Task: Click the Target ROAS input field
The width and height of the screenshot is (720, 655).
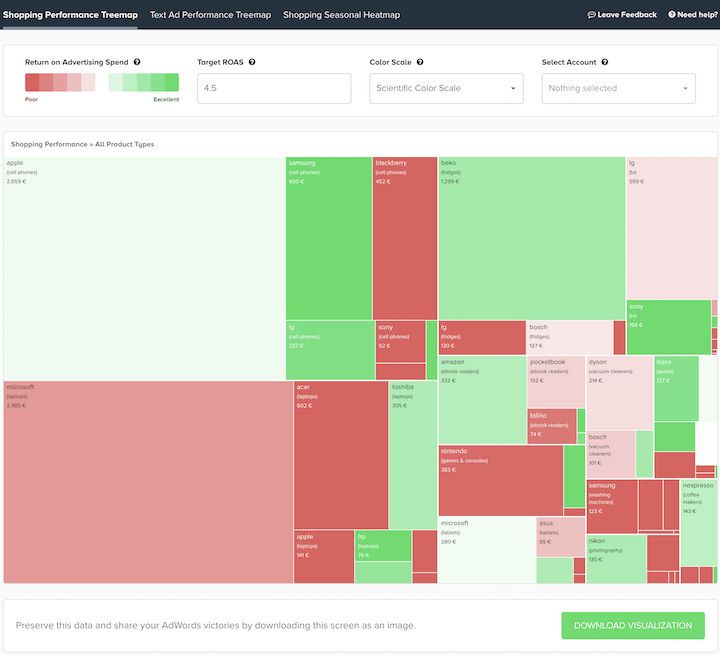Action: 274,88
